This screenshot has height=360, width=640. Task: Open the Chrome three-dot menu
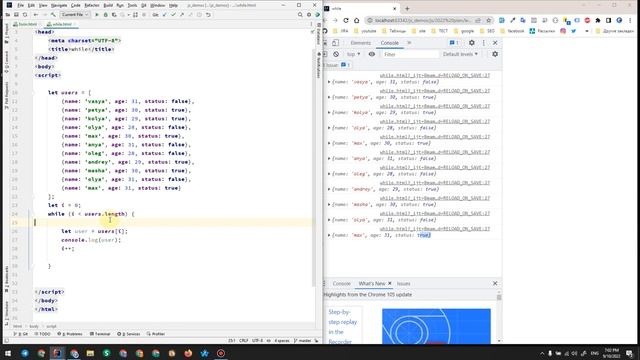[x=630, y=20]
